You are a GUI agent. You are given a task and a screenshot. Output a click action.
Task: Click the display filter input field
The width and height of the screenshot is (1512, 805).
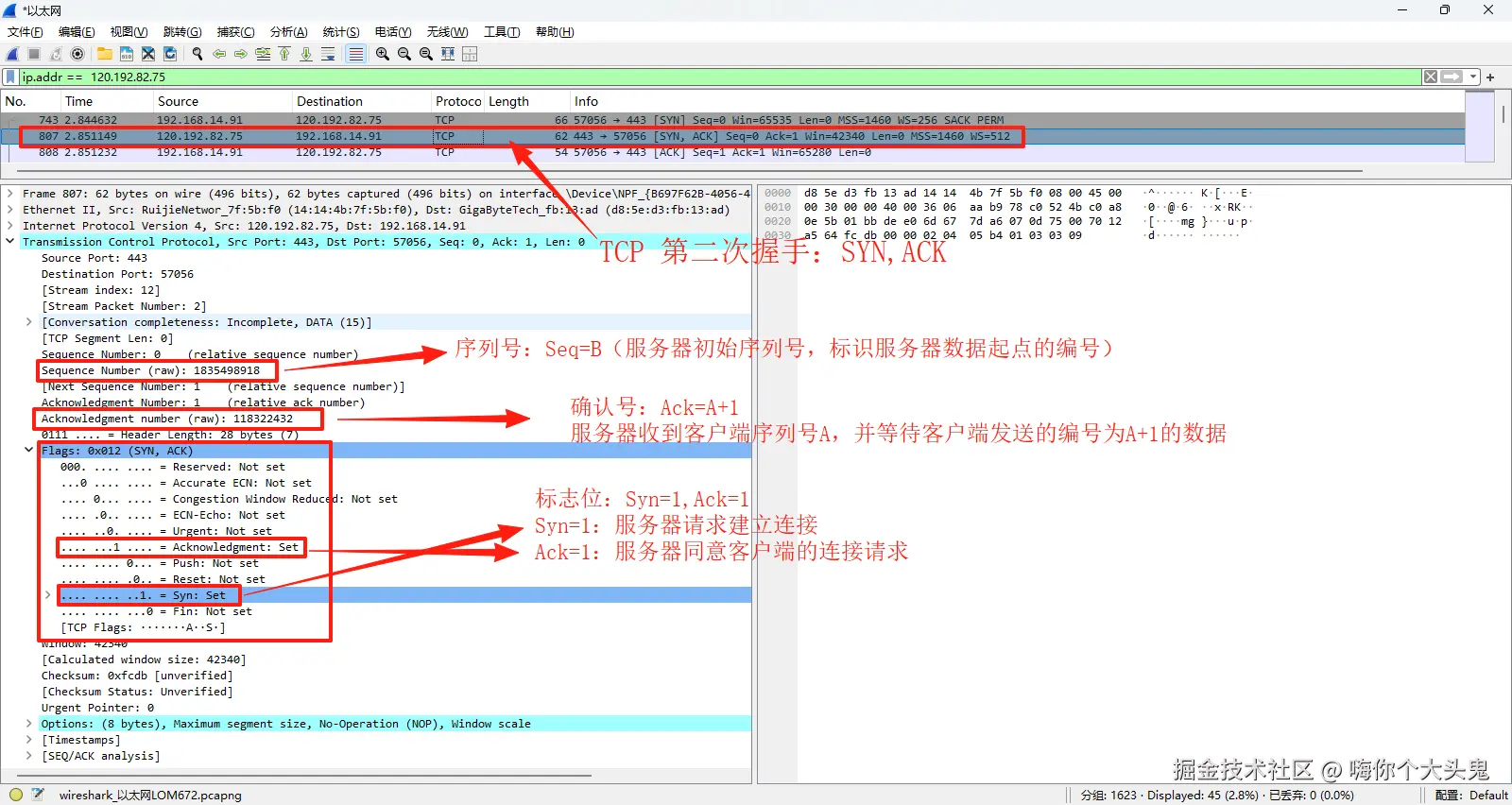(x=720, y=77)
